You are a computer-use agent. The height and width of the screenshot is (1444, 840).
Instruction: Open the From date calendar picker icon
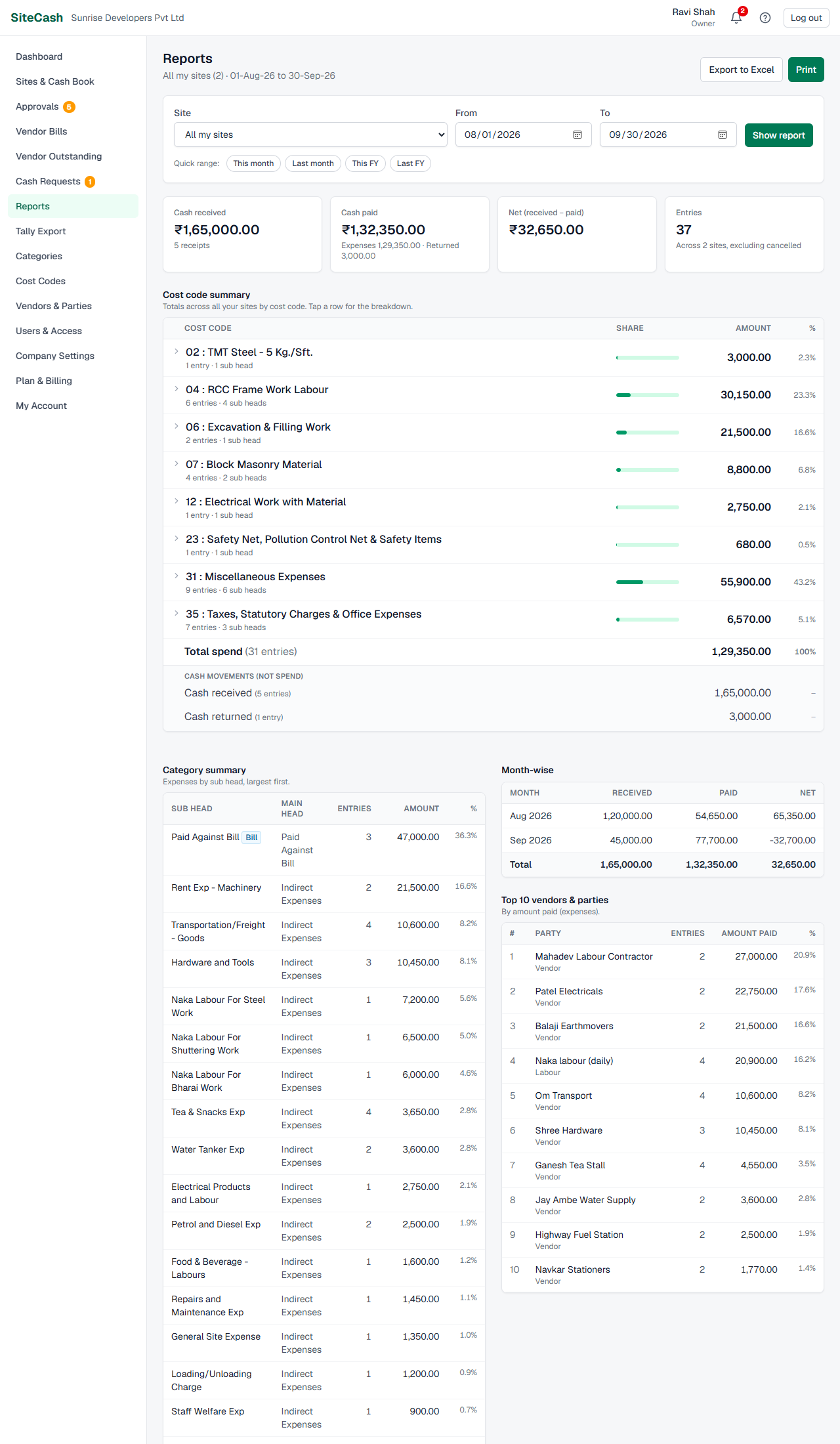(577, 135)
